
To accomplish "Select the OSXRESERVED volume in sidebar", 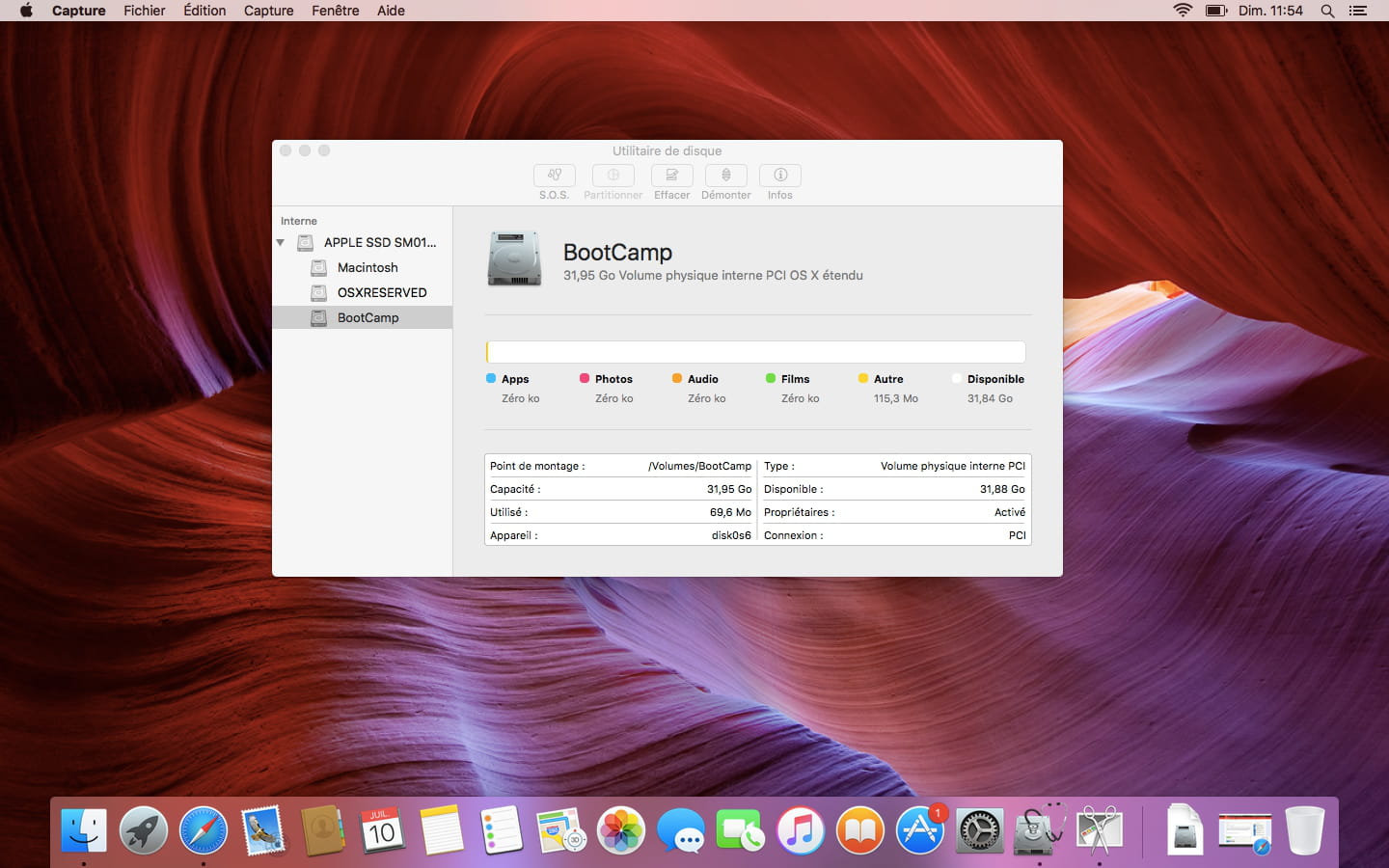I will tap(363, 292).
